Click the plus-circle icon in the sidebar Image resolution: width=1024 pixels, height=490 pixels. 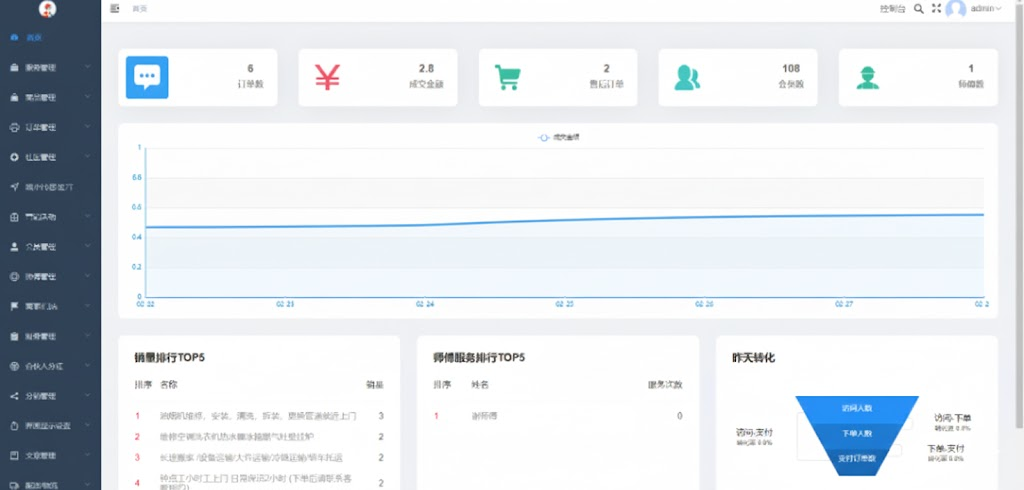point(14,157)
